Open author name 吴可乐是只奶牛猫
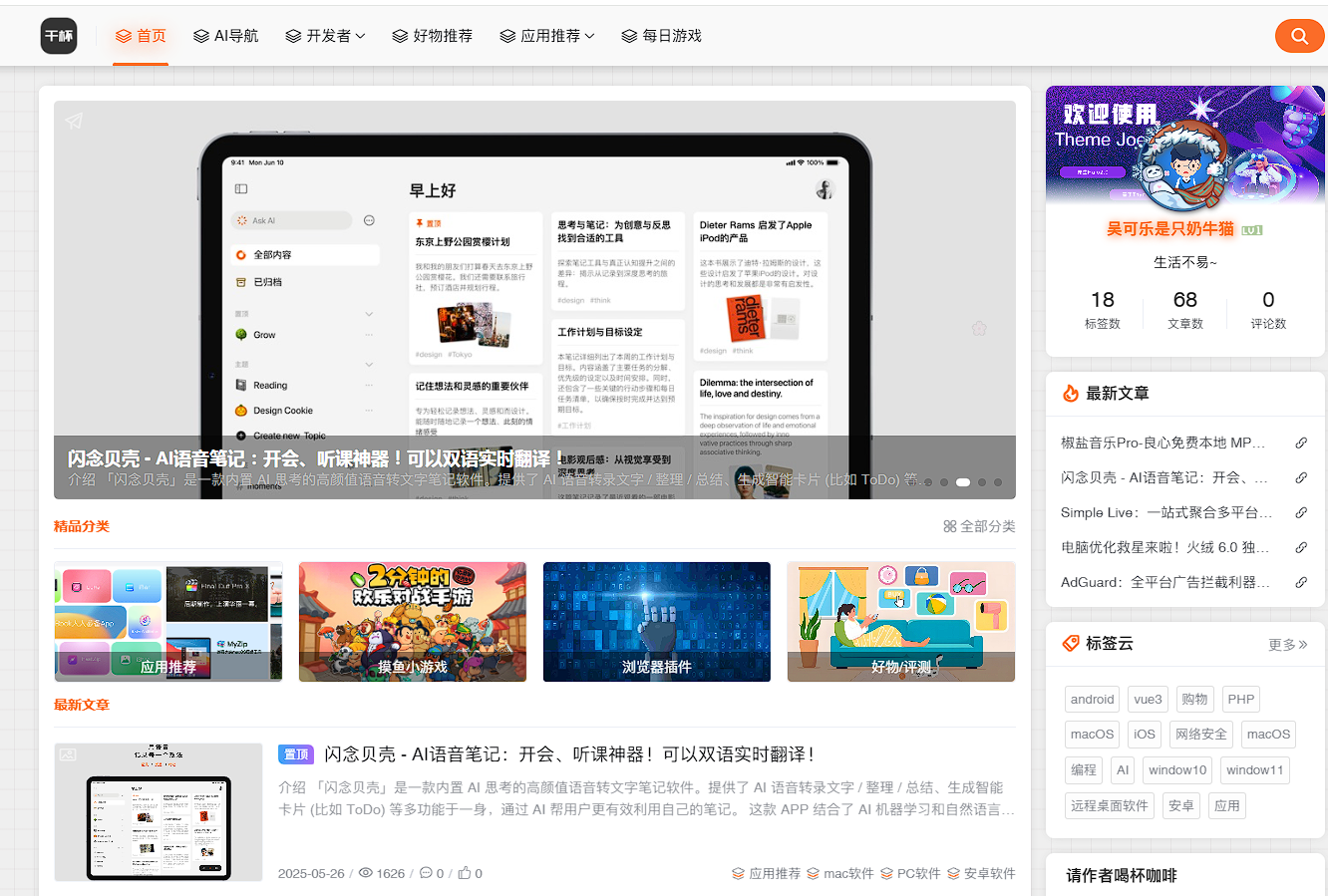Image resolution: width=1328 pixels, height=896 pixels. point(1170,229)
